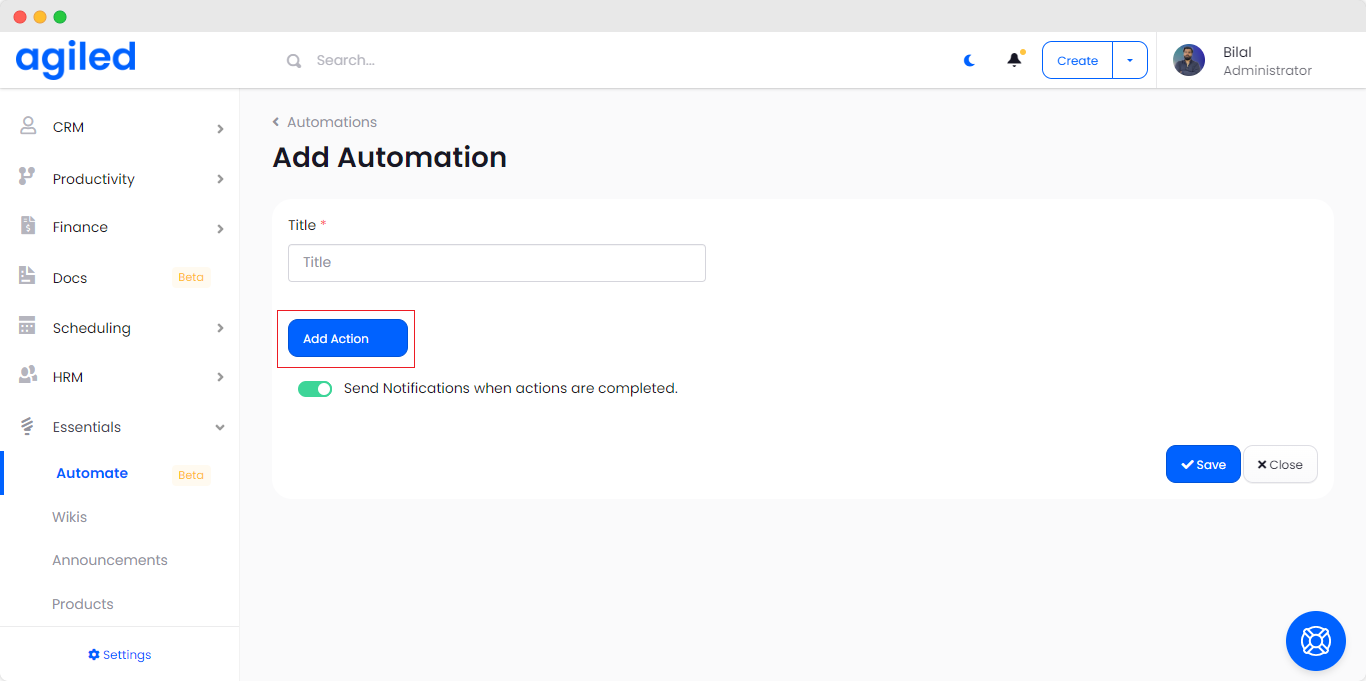Click the HRM people icon
This screenshot has height=681, width=1366.
coord(28,376)
